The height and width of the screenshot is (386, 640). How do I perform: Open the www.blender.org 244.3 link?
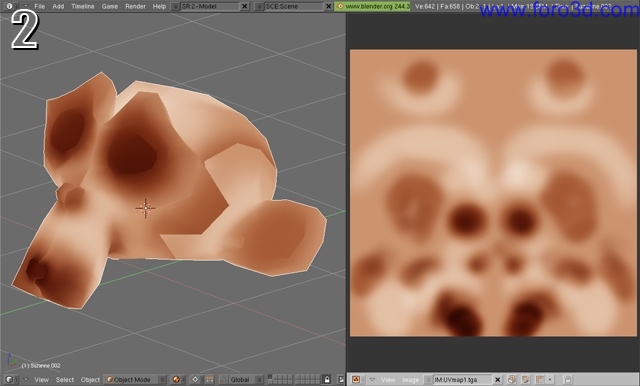(x=373, y=6)
